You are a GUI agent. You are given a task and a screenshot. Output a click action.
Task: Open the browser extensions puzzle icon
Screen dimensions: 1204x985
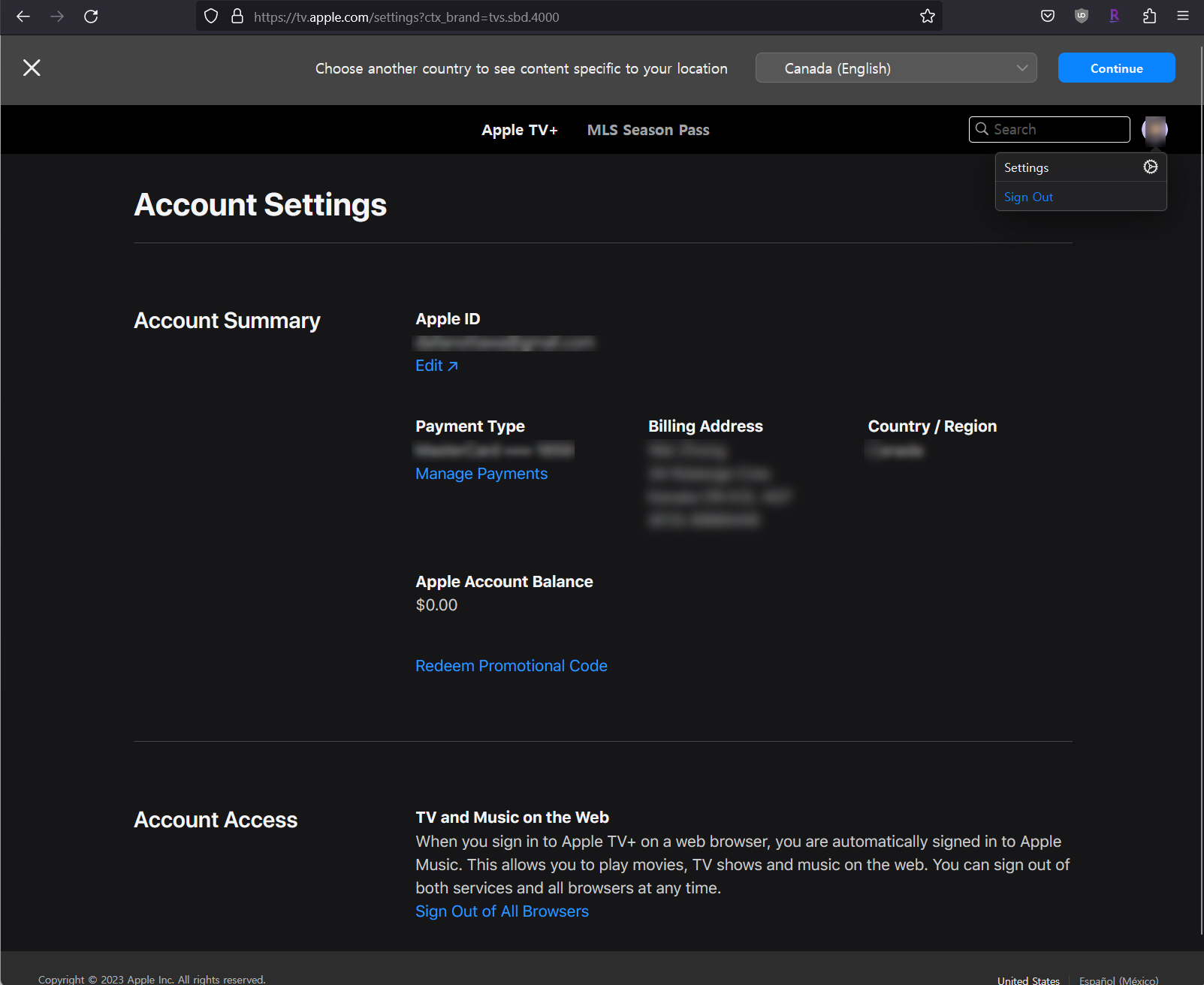[x=1148, y=17]
